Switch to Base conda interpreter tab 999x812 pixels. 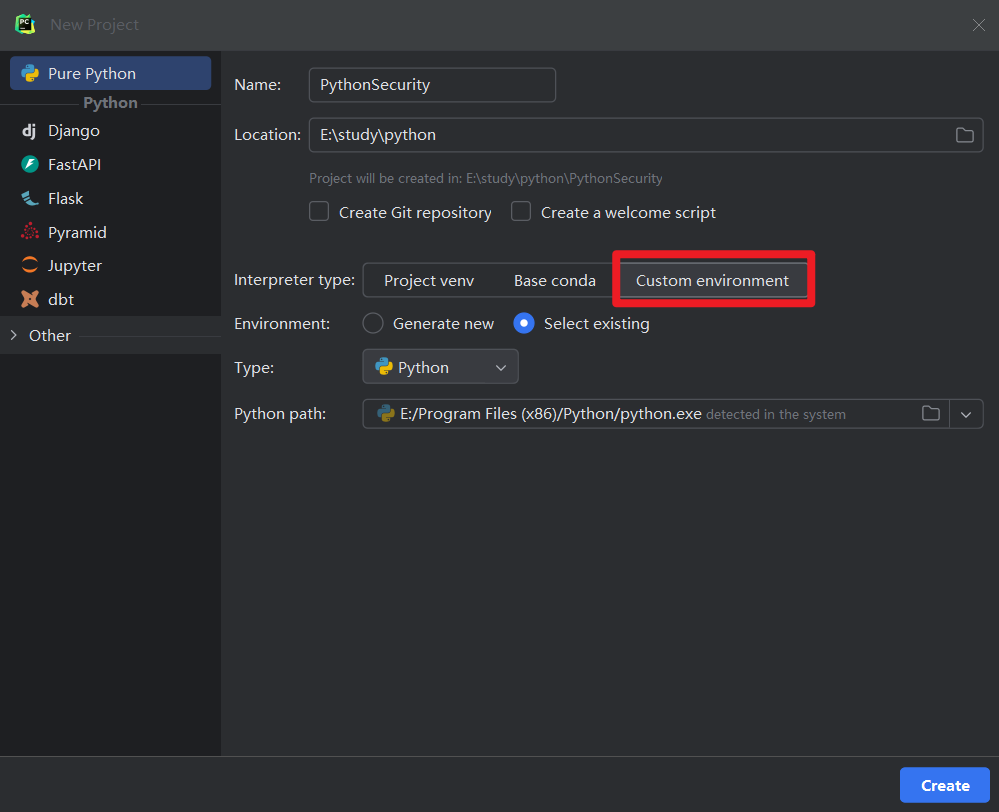tap(554, 281)
